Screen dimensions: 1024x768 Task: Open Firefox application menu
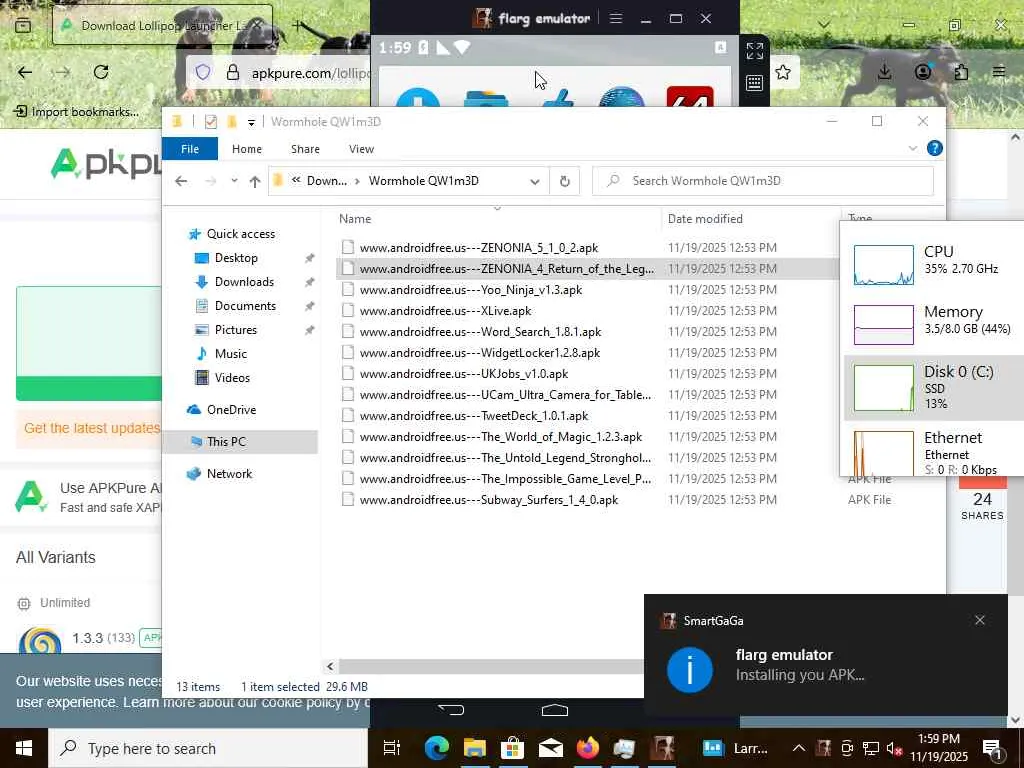(999, 72)
